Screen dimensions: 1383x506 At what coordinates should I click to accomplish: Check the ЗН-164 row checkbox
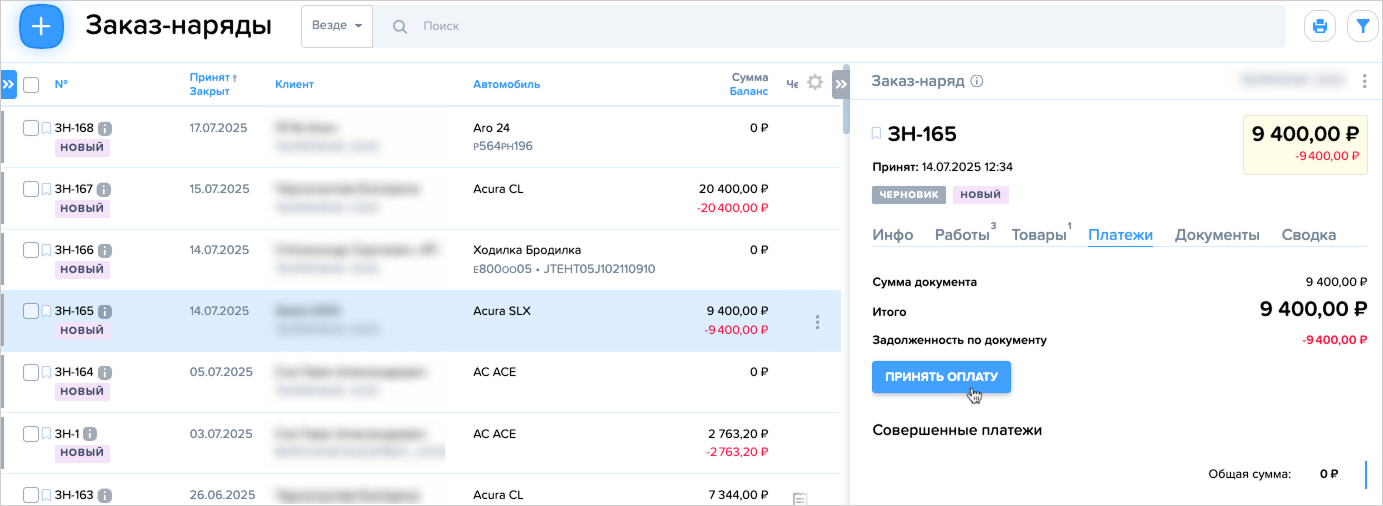coord(31,372)
